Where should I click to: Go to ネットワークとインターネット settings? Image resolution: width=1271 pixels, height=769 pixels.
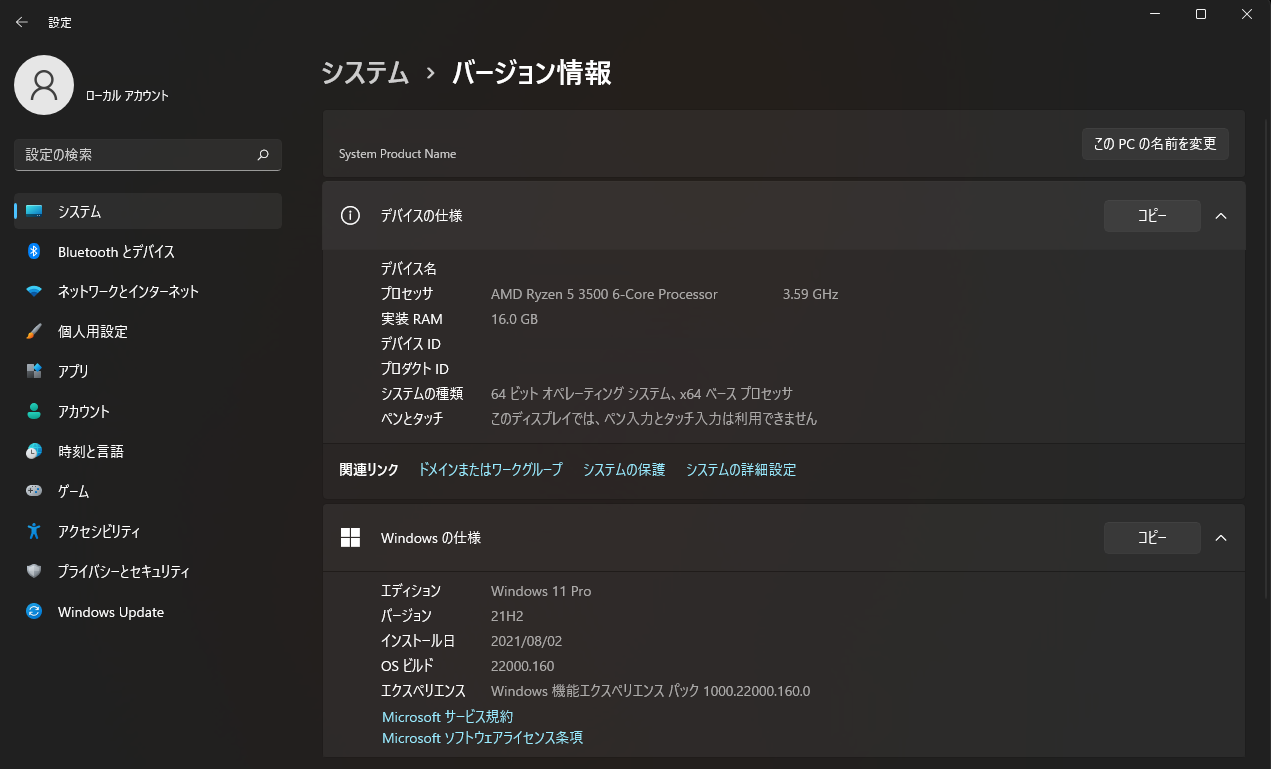148,291
